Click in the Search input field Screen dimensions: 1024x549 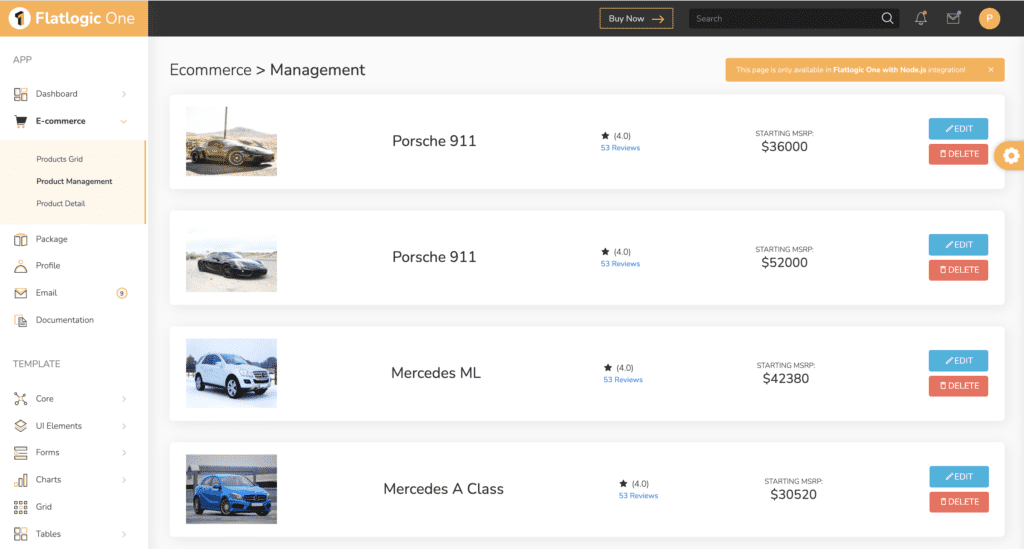784,18
